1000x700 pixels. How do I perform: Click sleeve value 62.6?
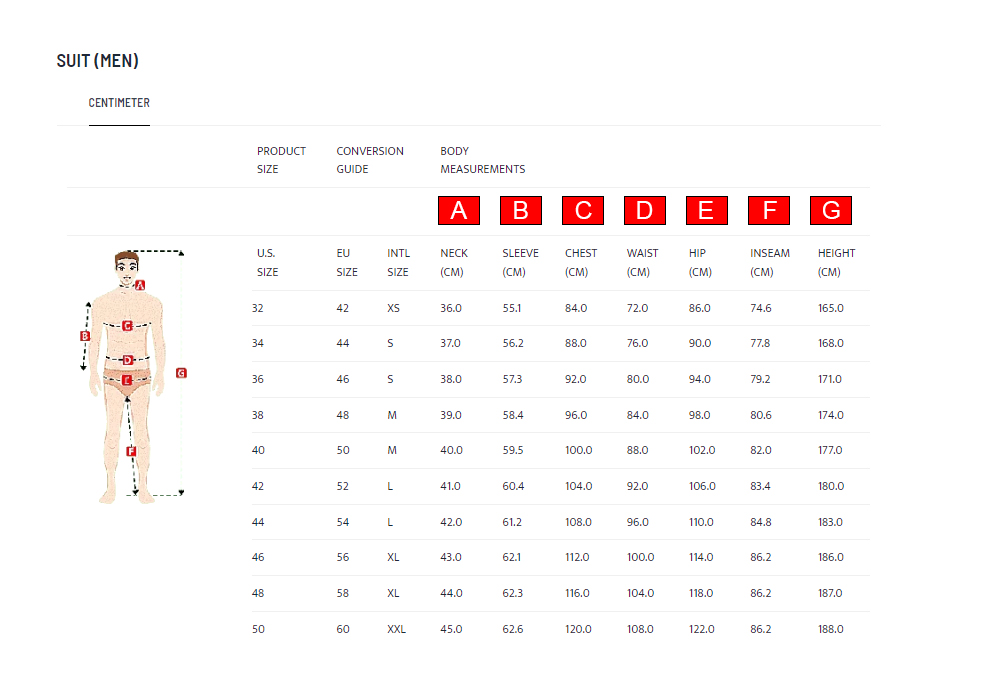coord(513,629)
